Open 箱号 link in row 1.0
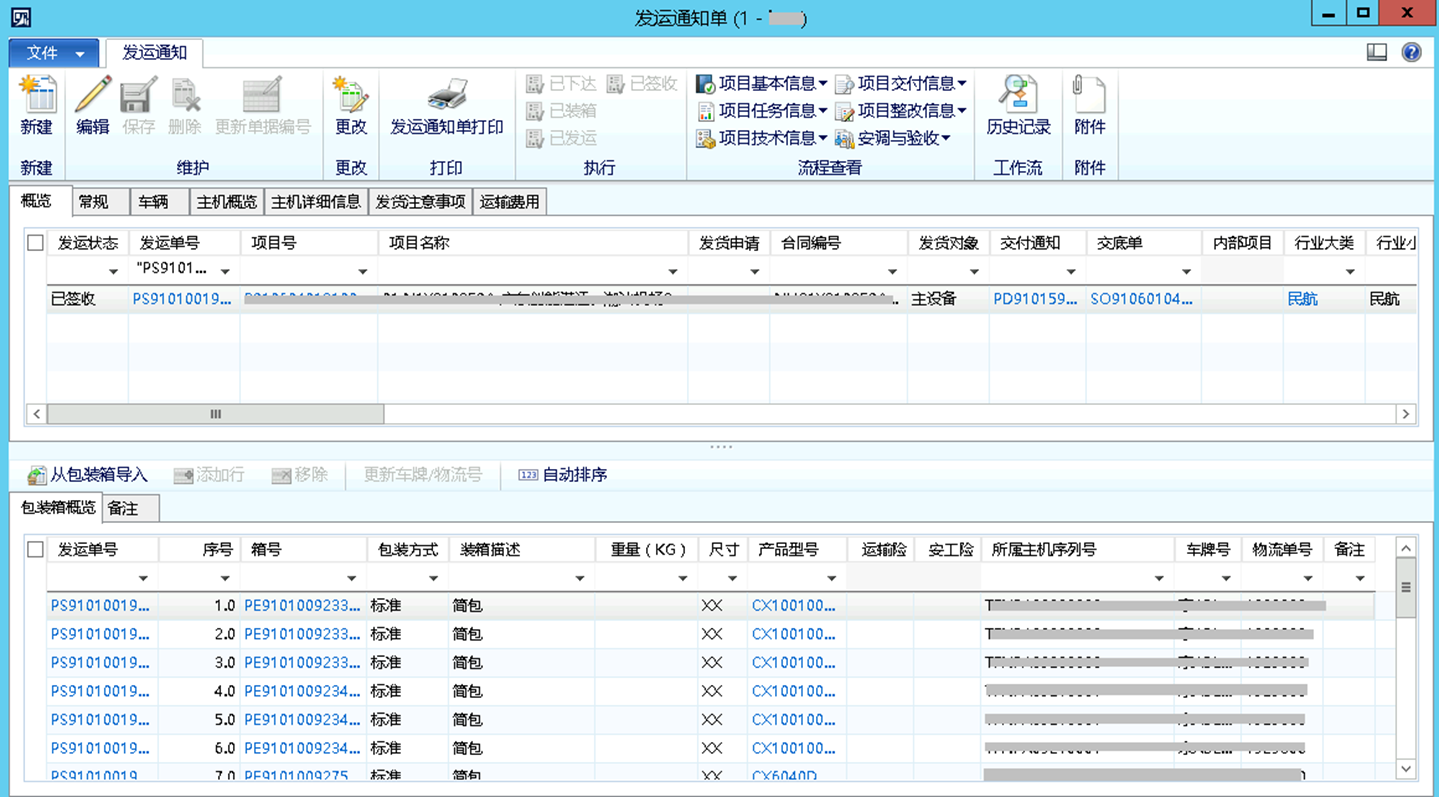Screen dimensions: 1439x797 click(x=302, y=606)
